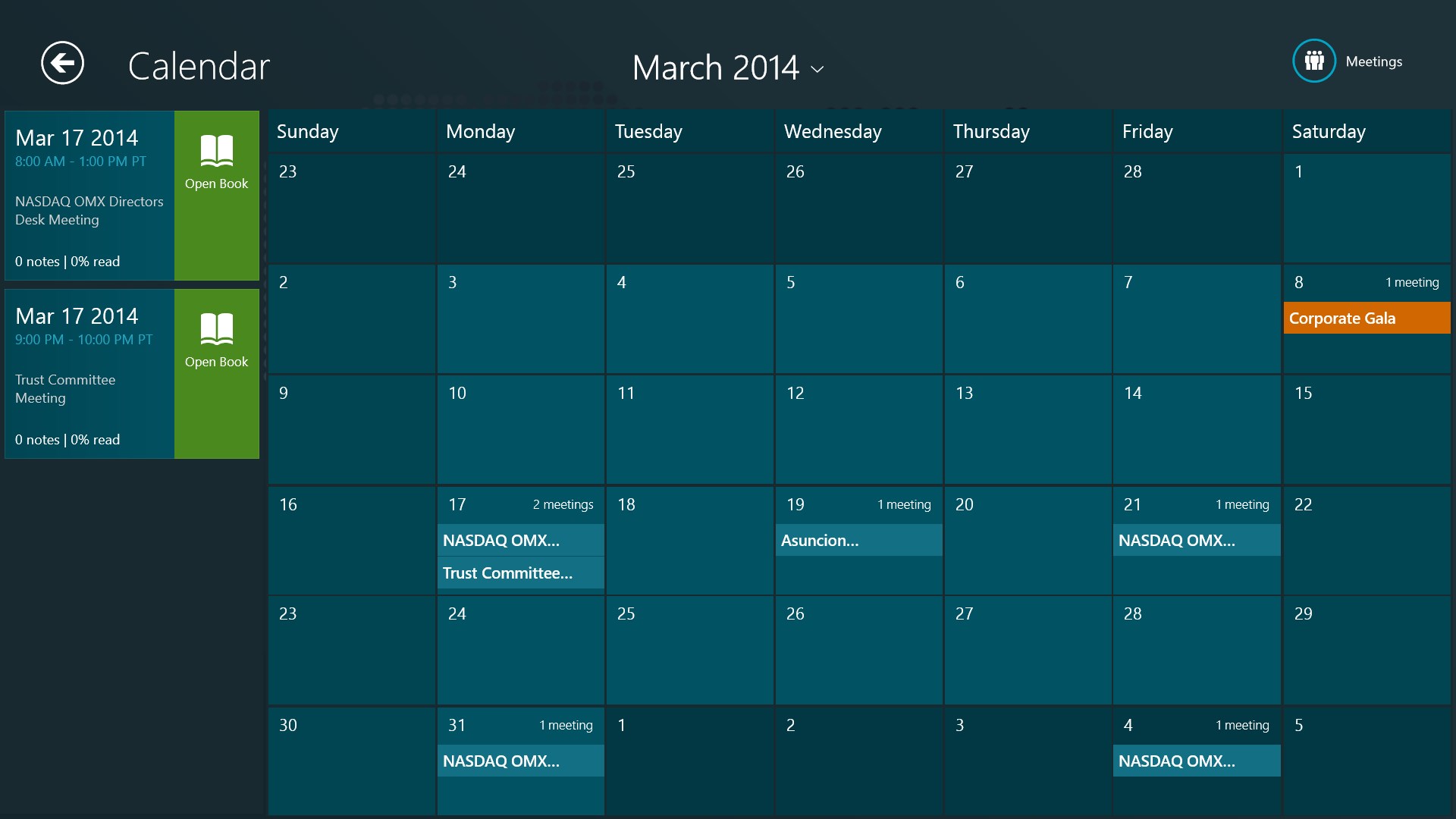Select the NASDAQ OMX Directors Desk Meeting card
Image resolution: width=1456 pixels, height=819 pixels.
(89, 196)
